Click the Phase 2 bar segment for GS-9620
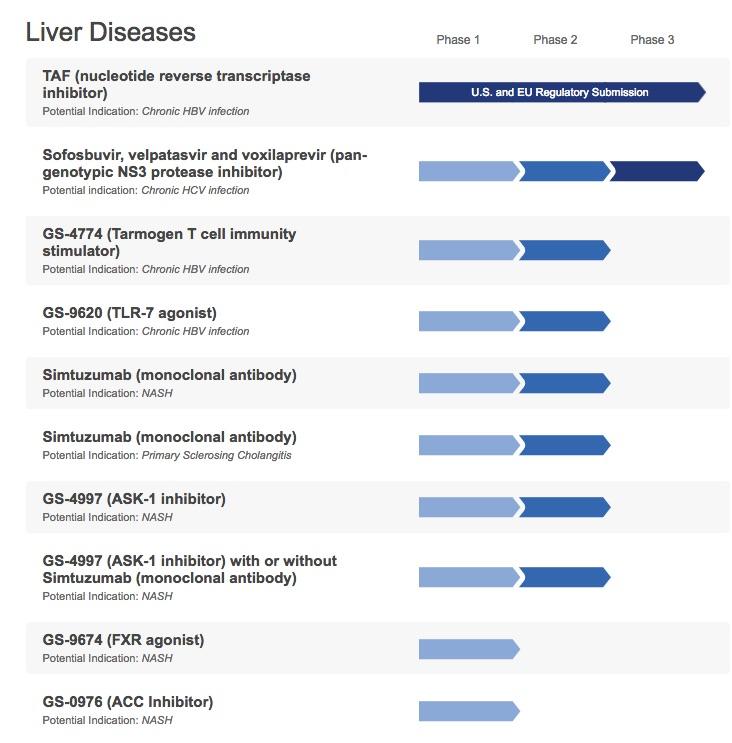Screen dimensions: 732x743 [563, 321]
